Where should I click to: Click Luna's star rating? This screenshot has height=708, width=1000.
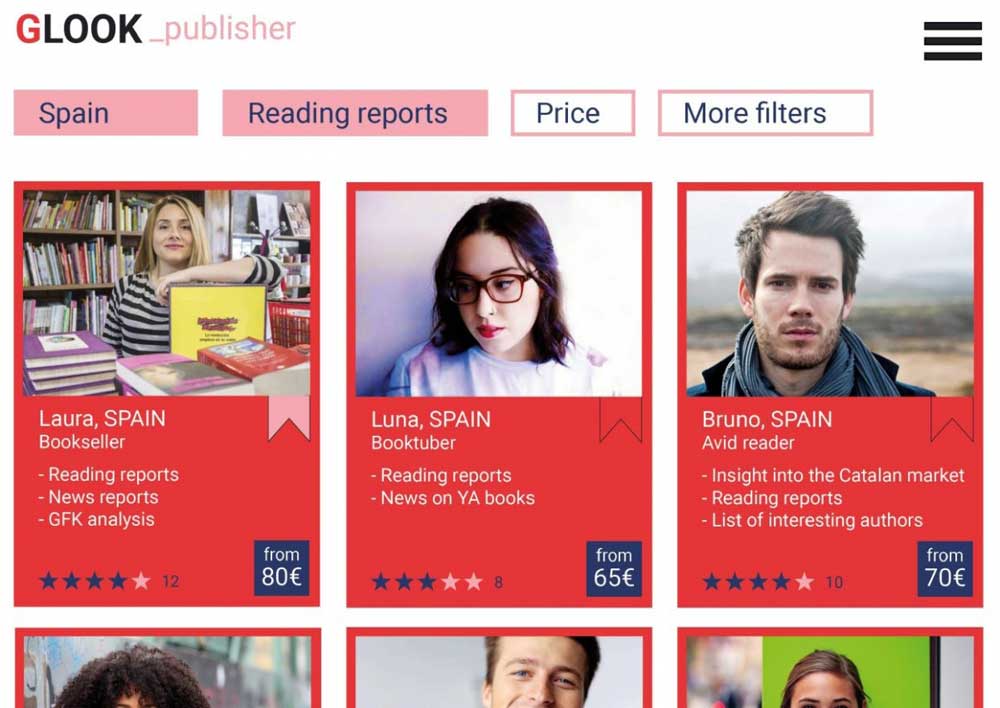[427, 582]
